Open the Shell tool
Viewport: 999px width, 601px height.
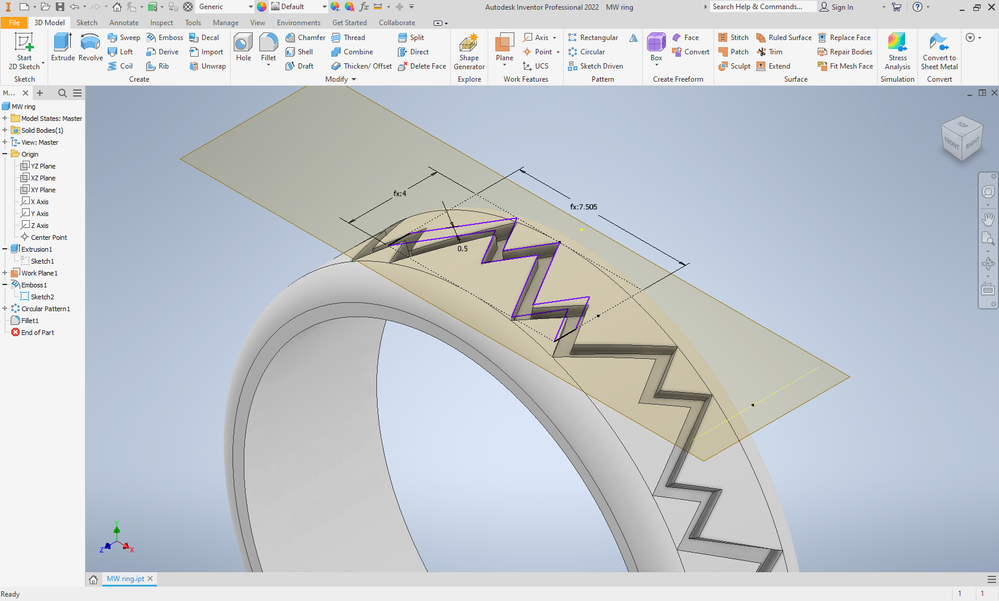click(x=299, y=52)
